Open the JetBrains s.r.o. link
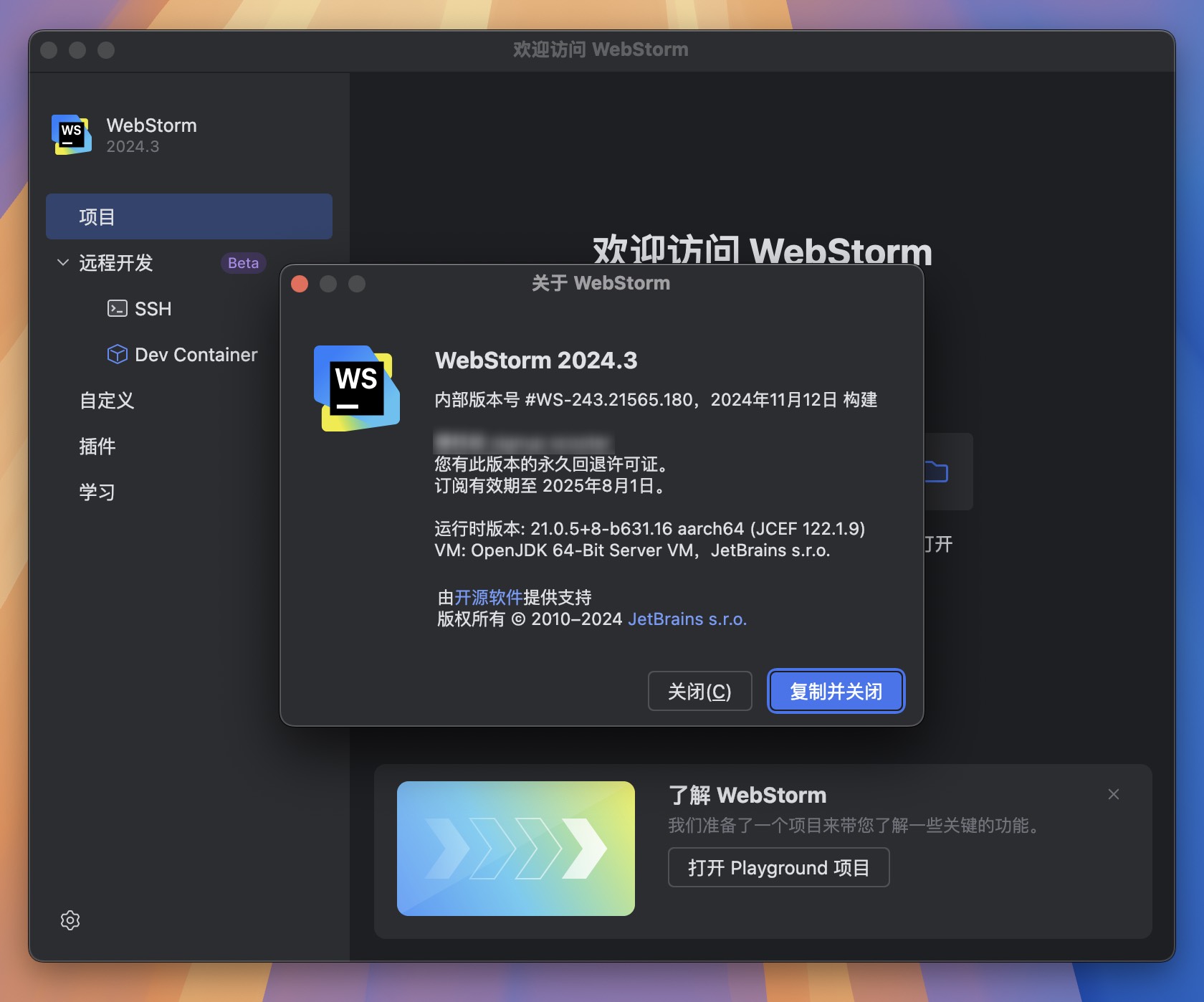Image resolution: width=1204 pixels, height=1002 pixels. 687,619
